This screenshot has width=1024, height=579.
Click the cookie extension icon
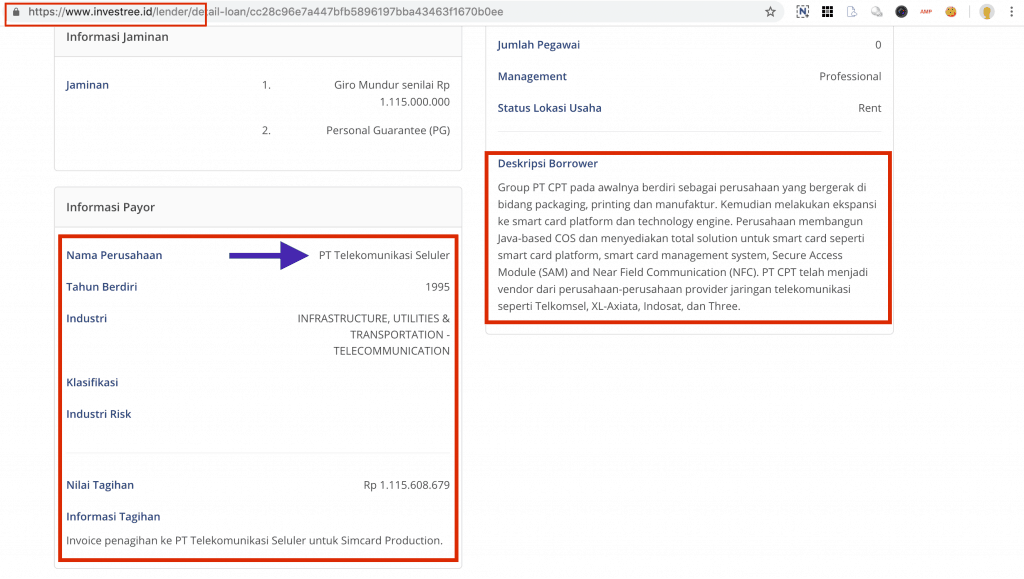click(x=951, y=12)
